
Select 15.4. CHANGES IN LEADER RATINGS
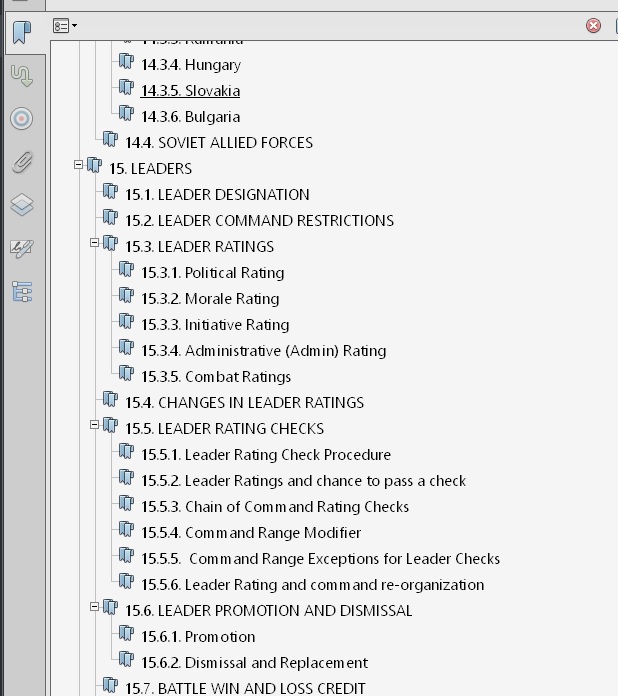pos(244,403)
